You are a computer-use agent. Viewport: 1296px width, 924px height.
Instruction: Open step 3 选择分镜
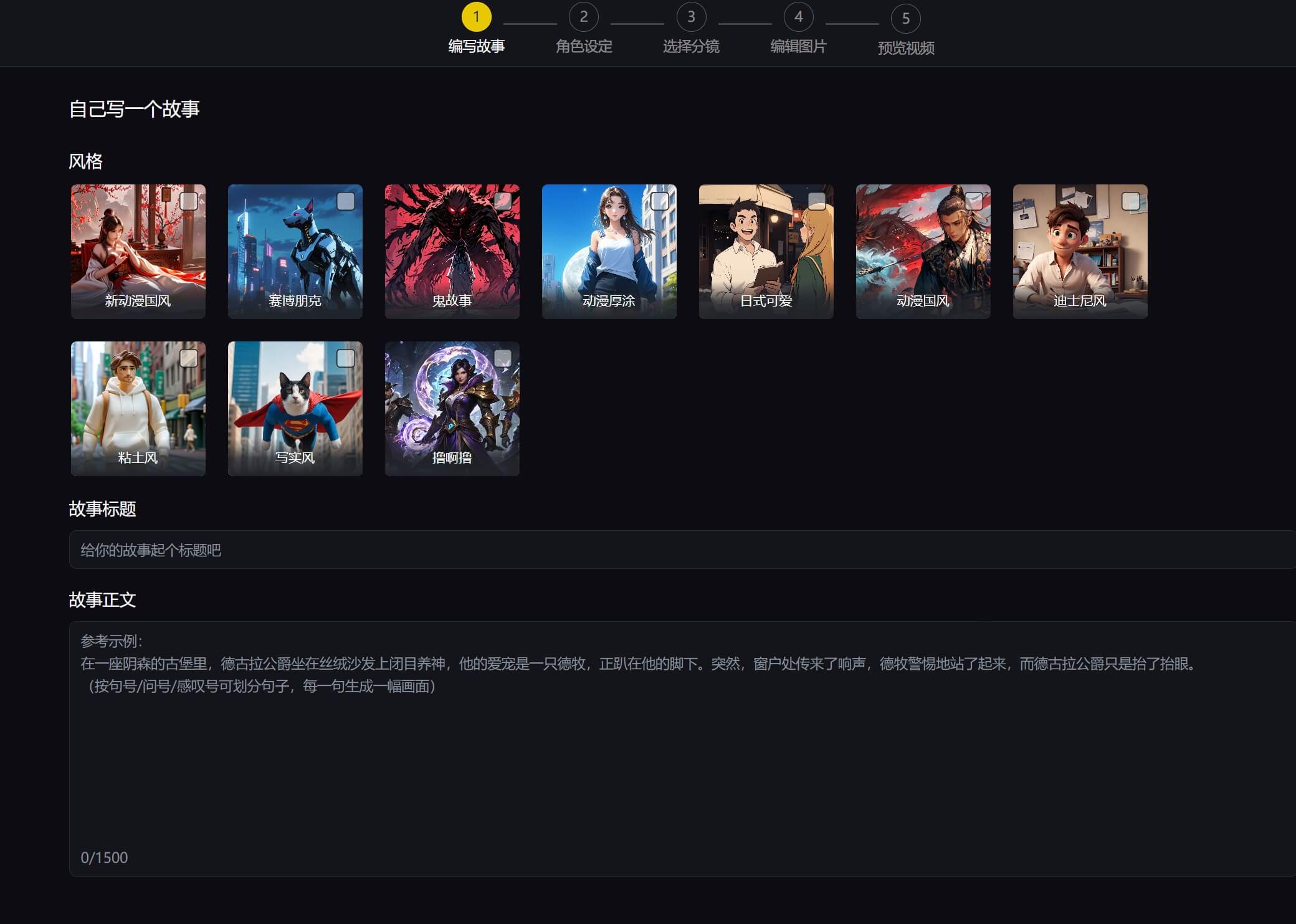[x=691, y=17]
